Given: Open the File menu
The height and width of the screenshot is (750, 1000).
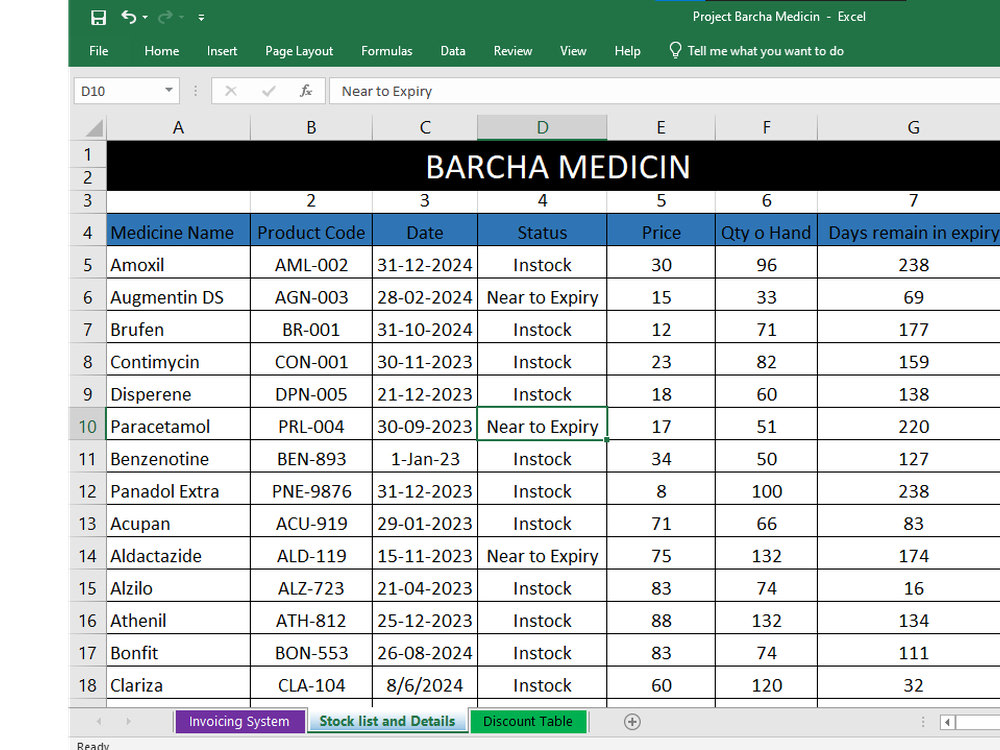Looking at the screenshot, I should pyautogui.click(x=98, y=51).
